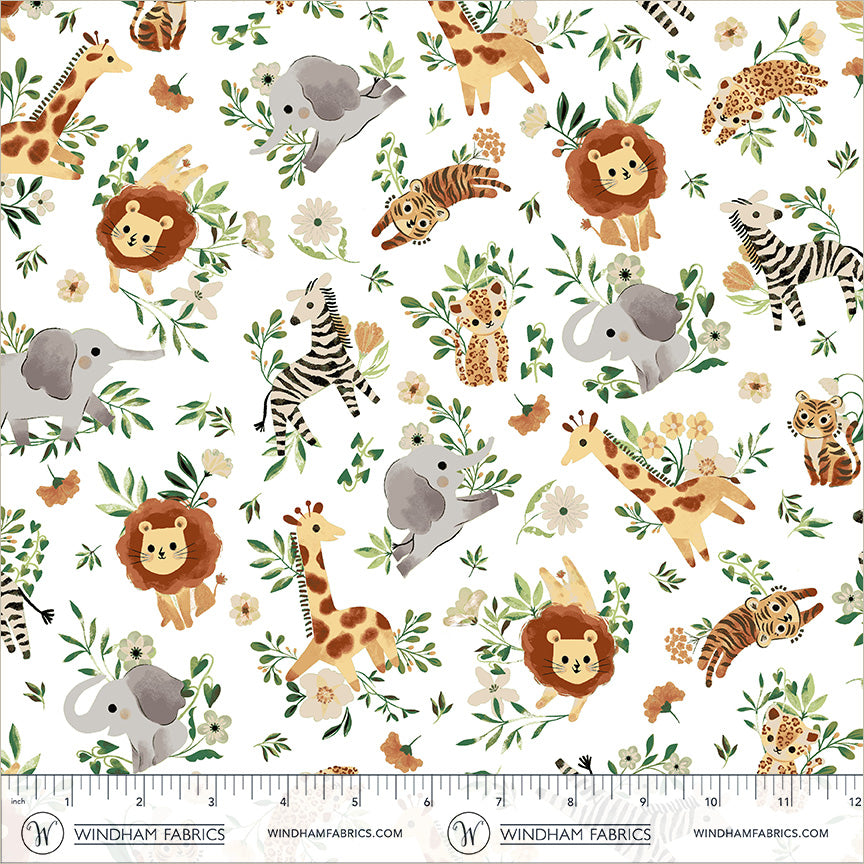864x864 pixels.
Task: Pick the number 11 on the ruler
Action: pos(784,801)
